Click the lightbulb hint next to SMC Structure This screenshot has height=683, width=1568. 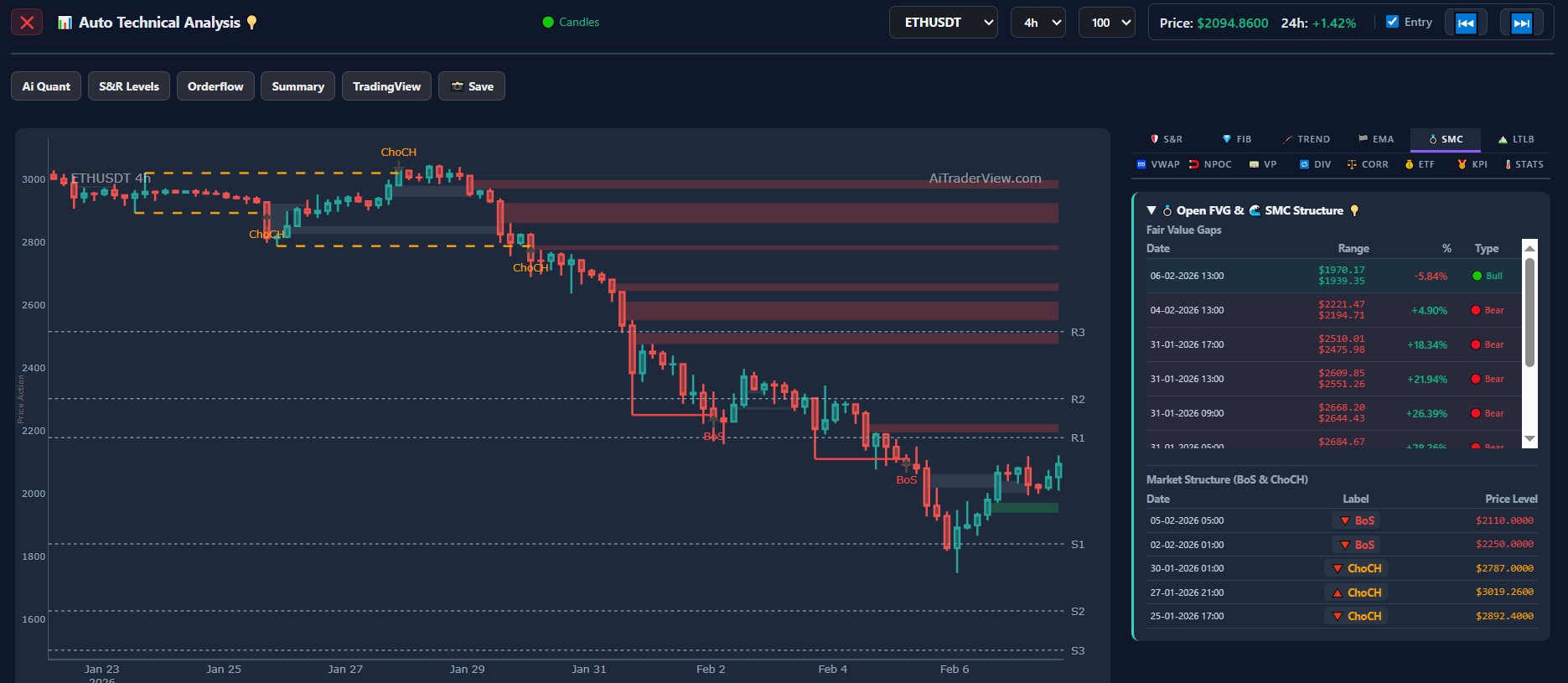1354,210
